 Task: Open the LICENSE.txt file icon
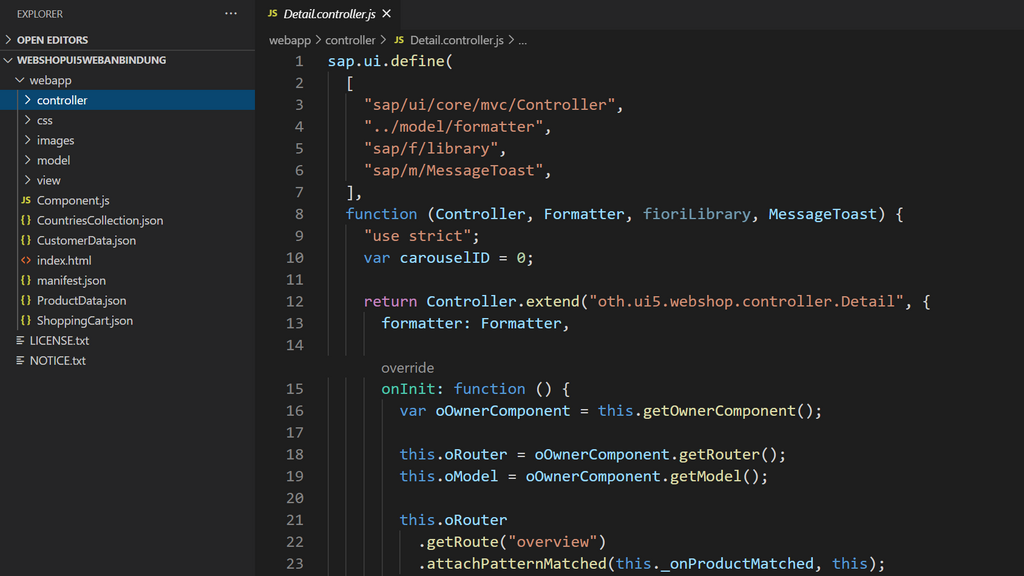[x=21, y=340]
